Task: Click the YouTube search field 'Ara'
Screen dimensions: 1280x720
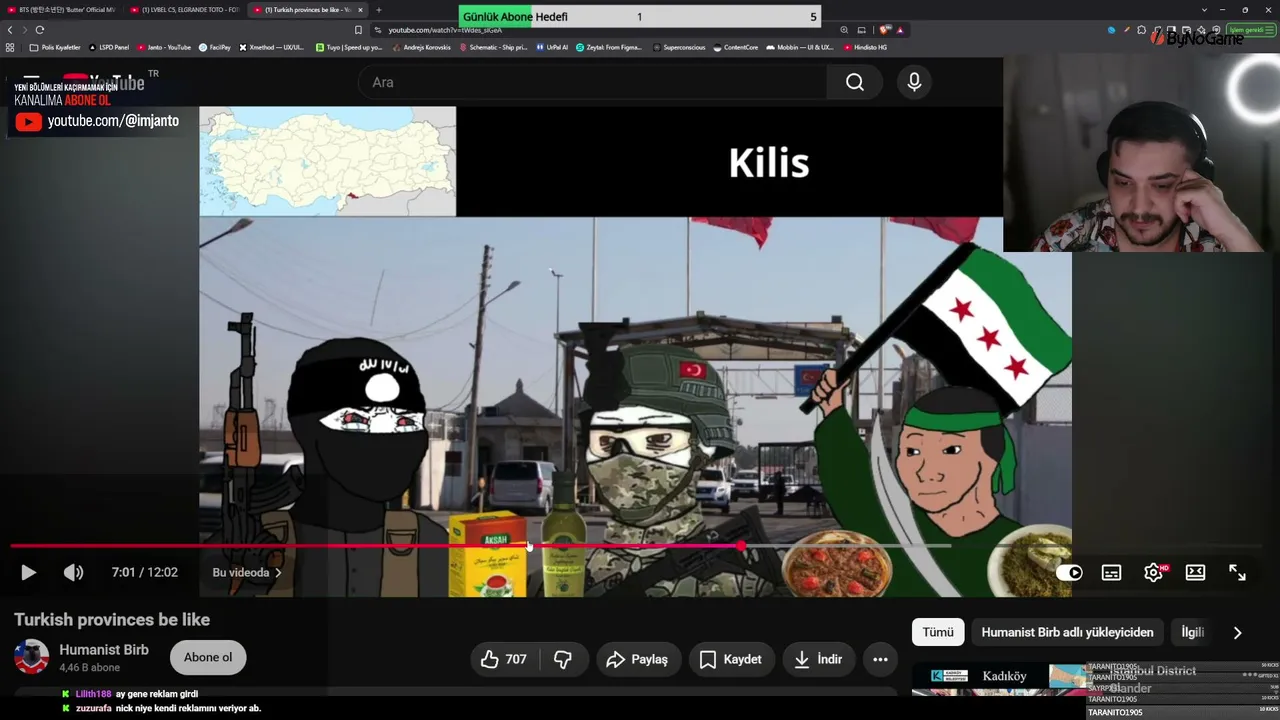Action: 592,82
